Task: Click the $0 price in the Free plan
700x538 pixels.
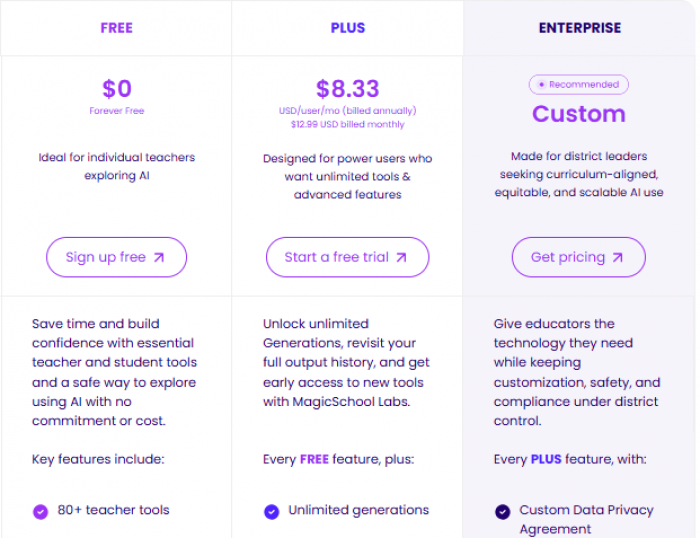Action: (x=116, y=88)
